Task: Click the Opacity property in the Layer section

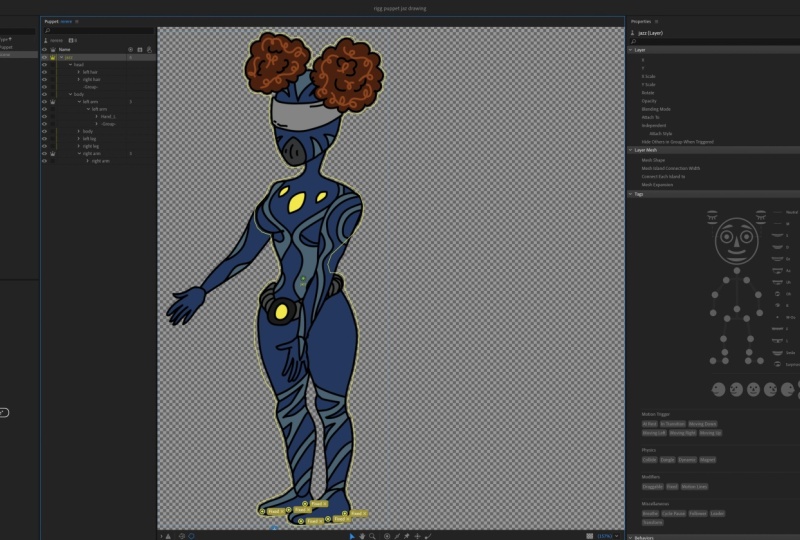Action: (x=649, y=101)
